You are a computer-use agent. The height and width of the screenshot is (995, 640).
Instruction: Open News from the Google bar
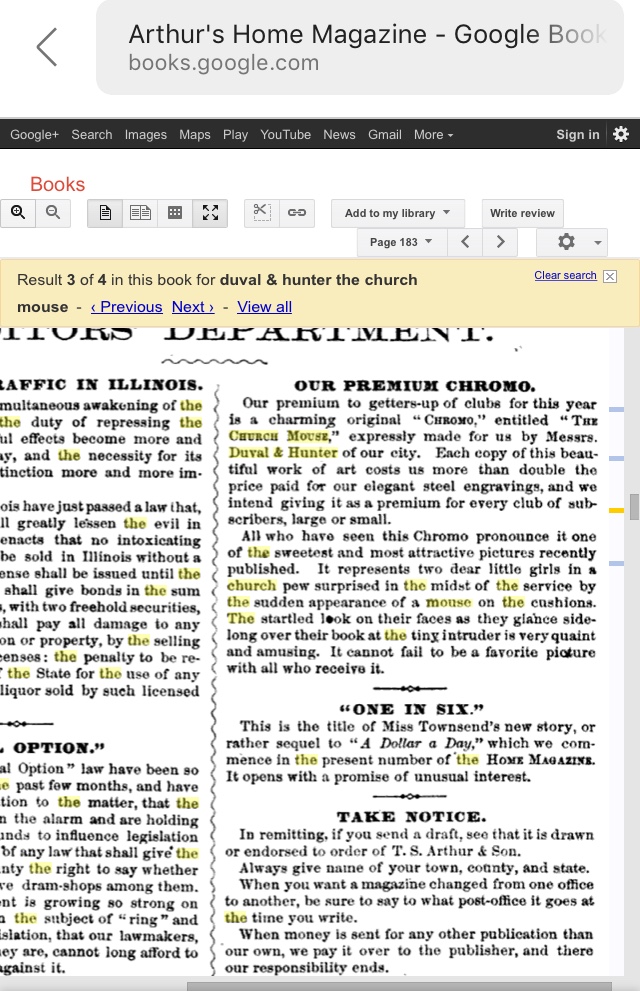pyautogui.click(x=339, y=135)
